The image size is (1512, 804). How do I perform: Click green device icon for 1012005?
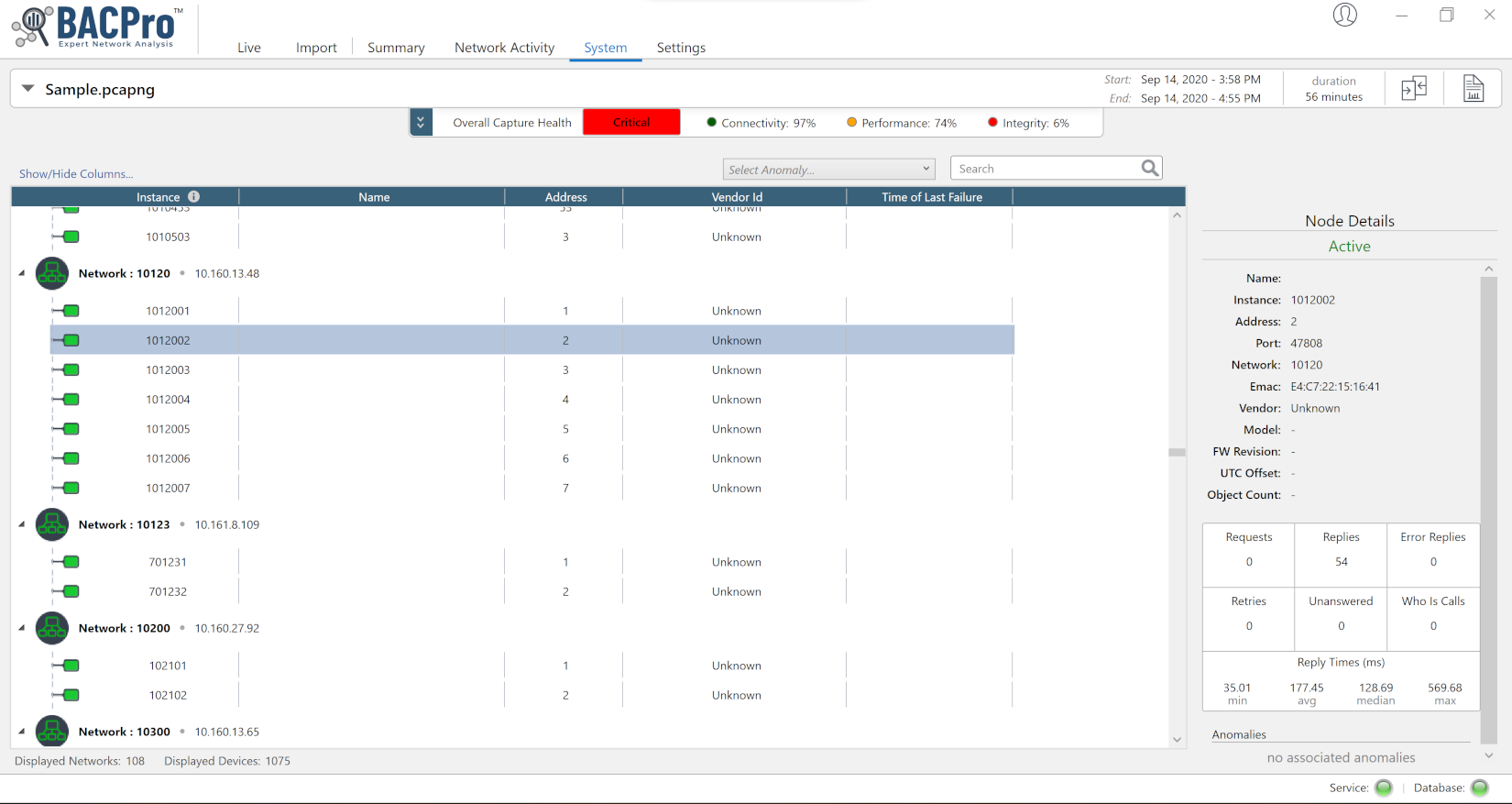tap(71, 429)
